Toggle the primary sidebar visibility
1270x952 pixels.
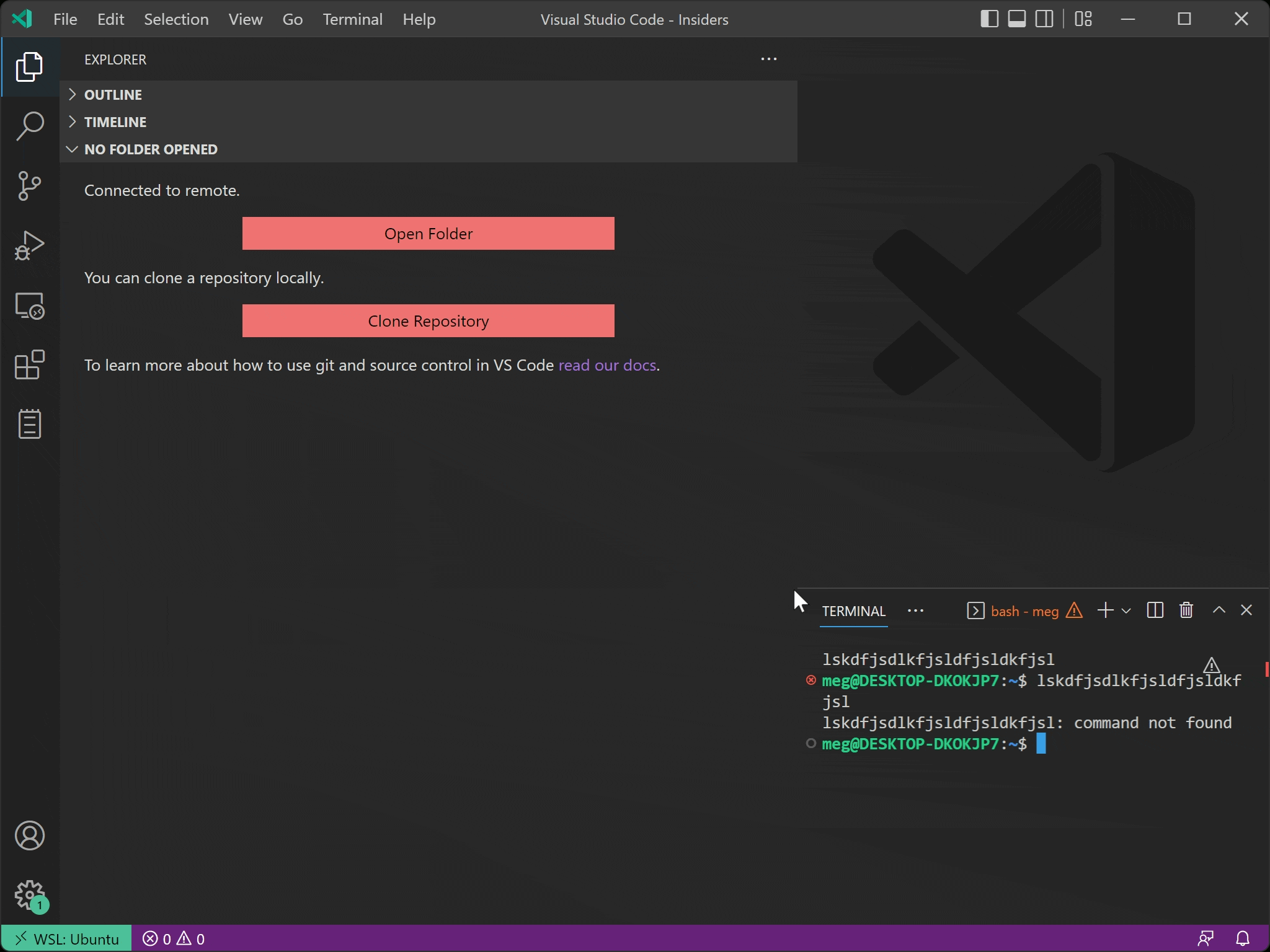coord(988,19)
